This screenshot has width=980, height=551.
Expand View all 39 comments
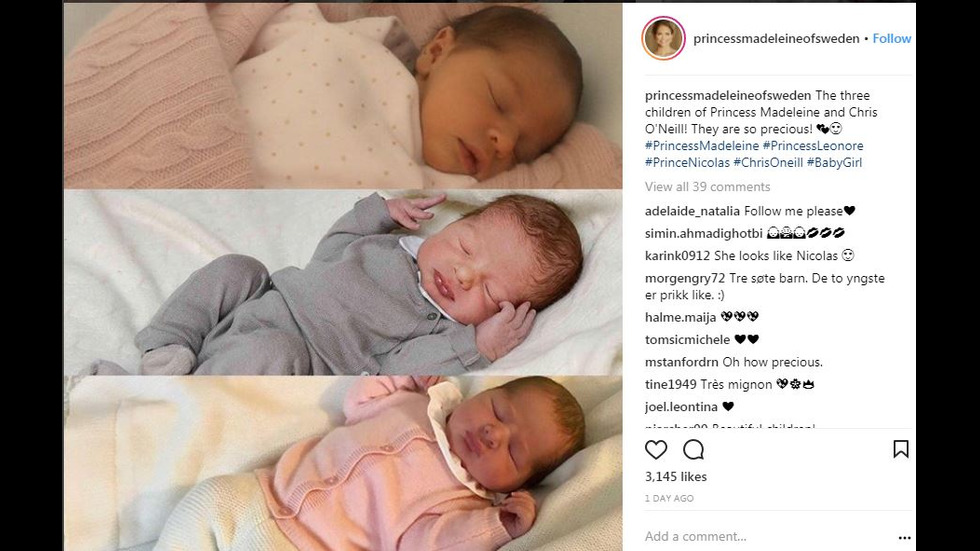click(x=708, y=187)
